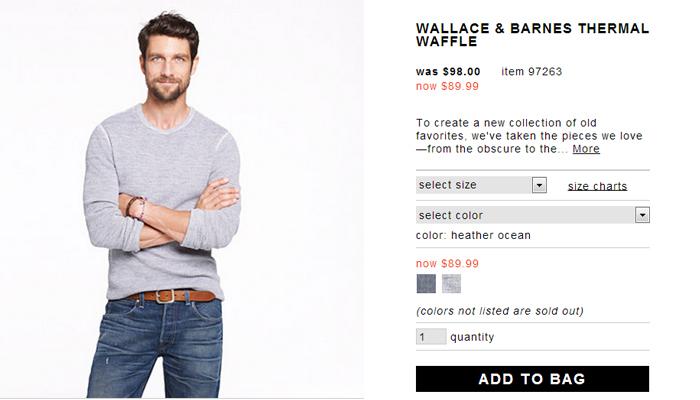Click the arrow on the color dropdown

pos(642,215)
